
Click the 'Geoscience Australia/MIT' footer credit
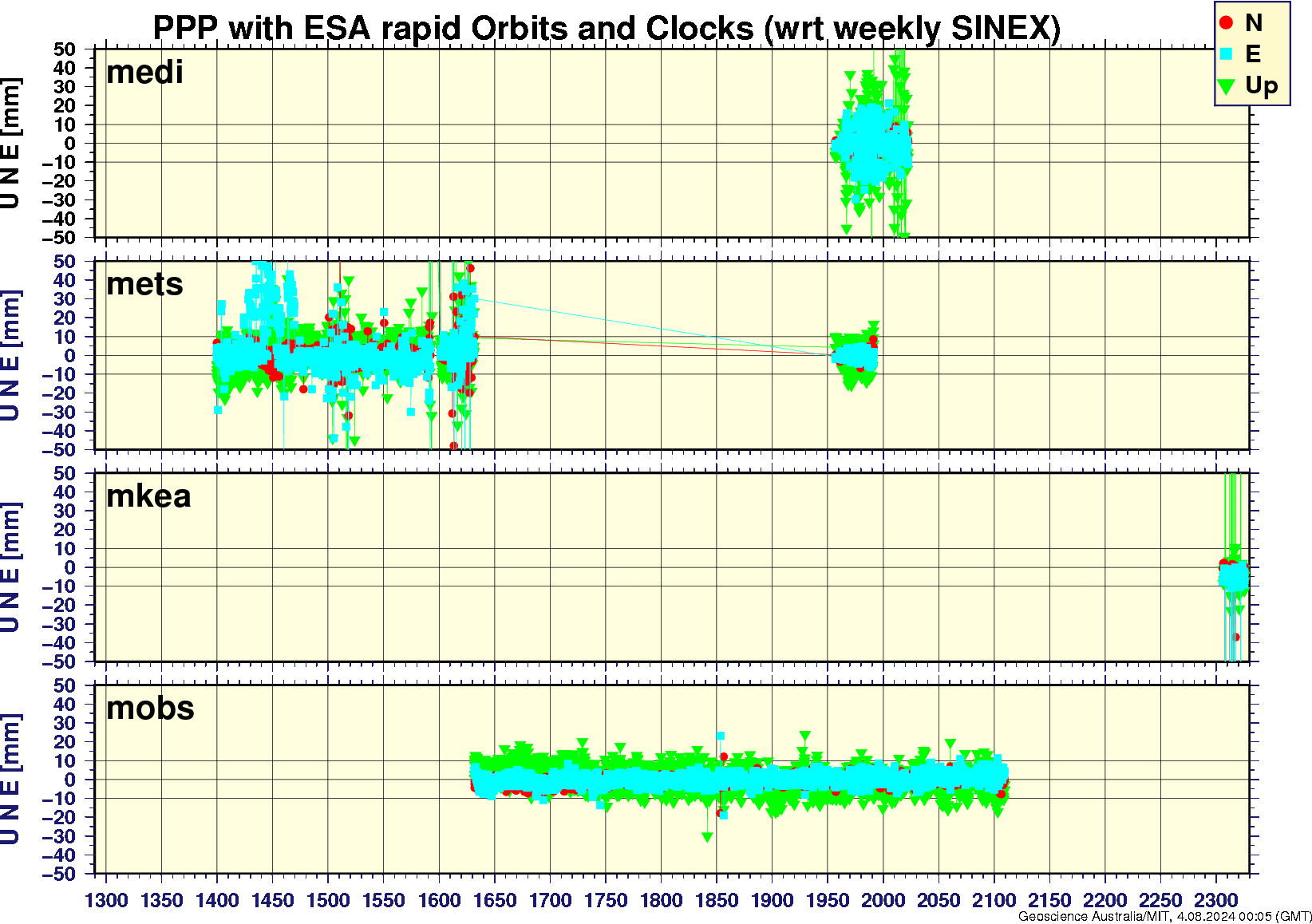(x=1093, y=917)
